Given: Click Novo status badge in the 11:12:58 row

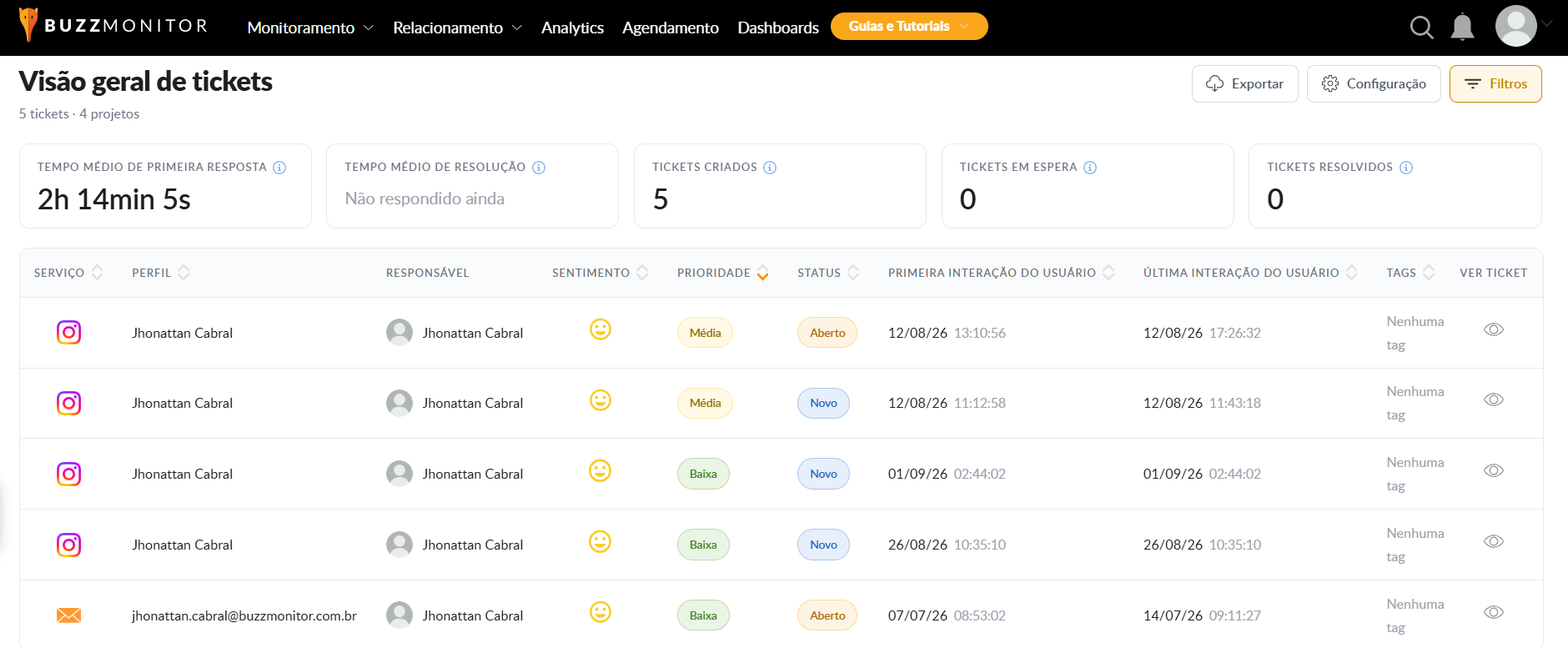Looking at the screenshot, I should (x=823, y=403).
